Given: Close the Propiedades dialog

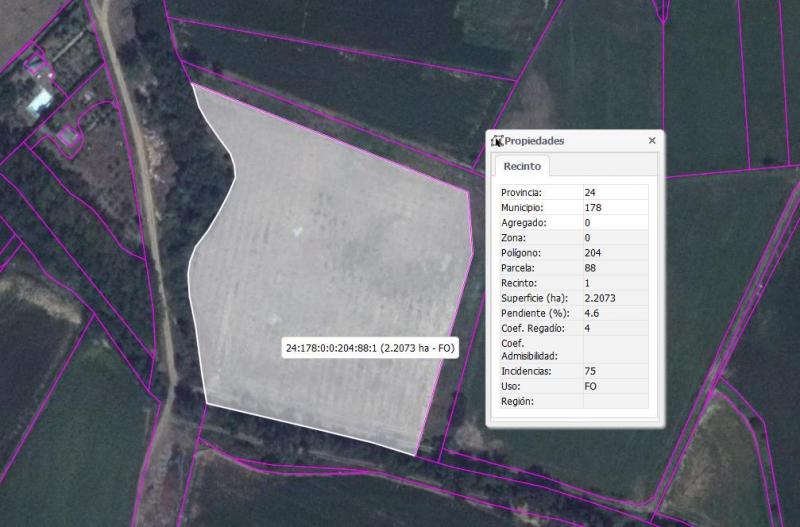Looking at the screenshot, I should coord(652,141).
